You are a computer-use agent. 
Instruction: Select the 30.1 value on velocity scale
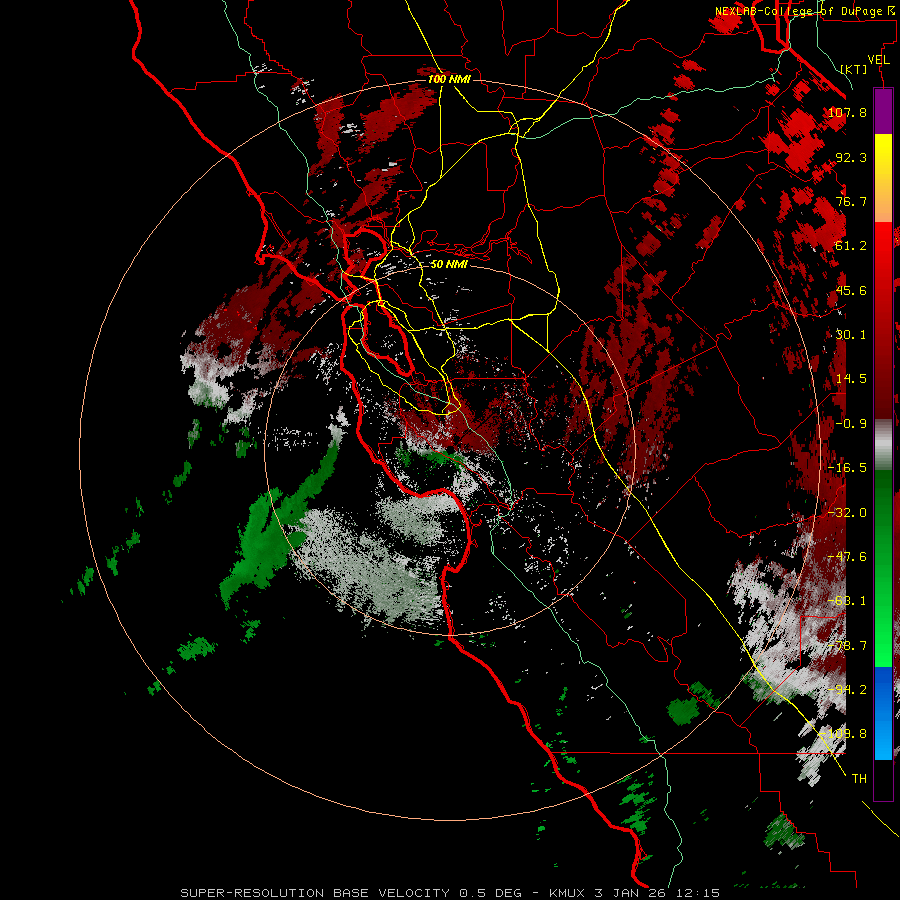point(851,335)
